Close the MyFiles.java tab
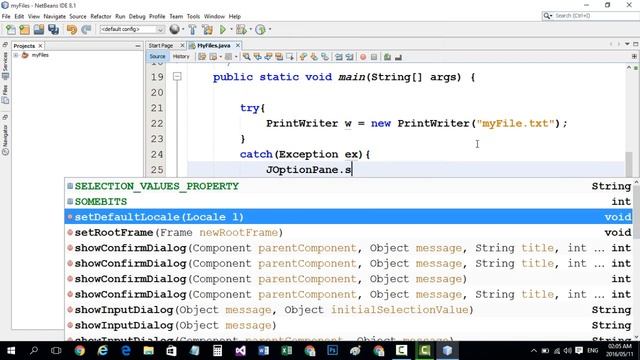This screenshot has width=640, height=360. click(238, 45)
